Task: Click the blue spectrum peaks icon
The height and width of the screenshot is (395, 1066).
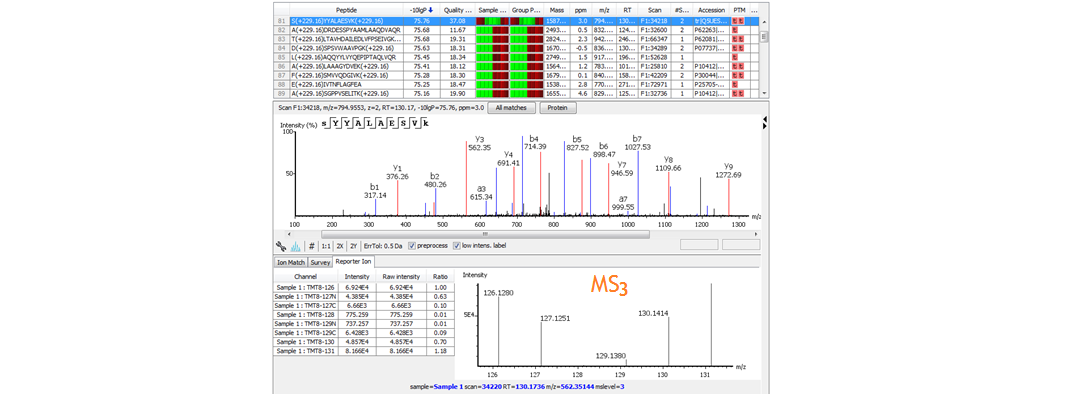Action: click(x=296, y=246)
